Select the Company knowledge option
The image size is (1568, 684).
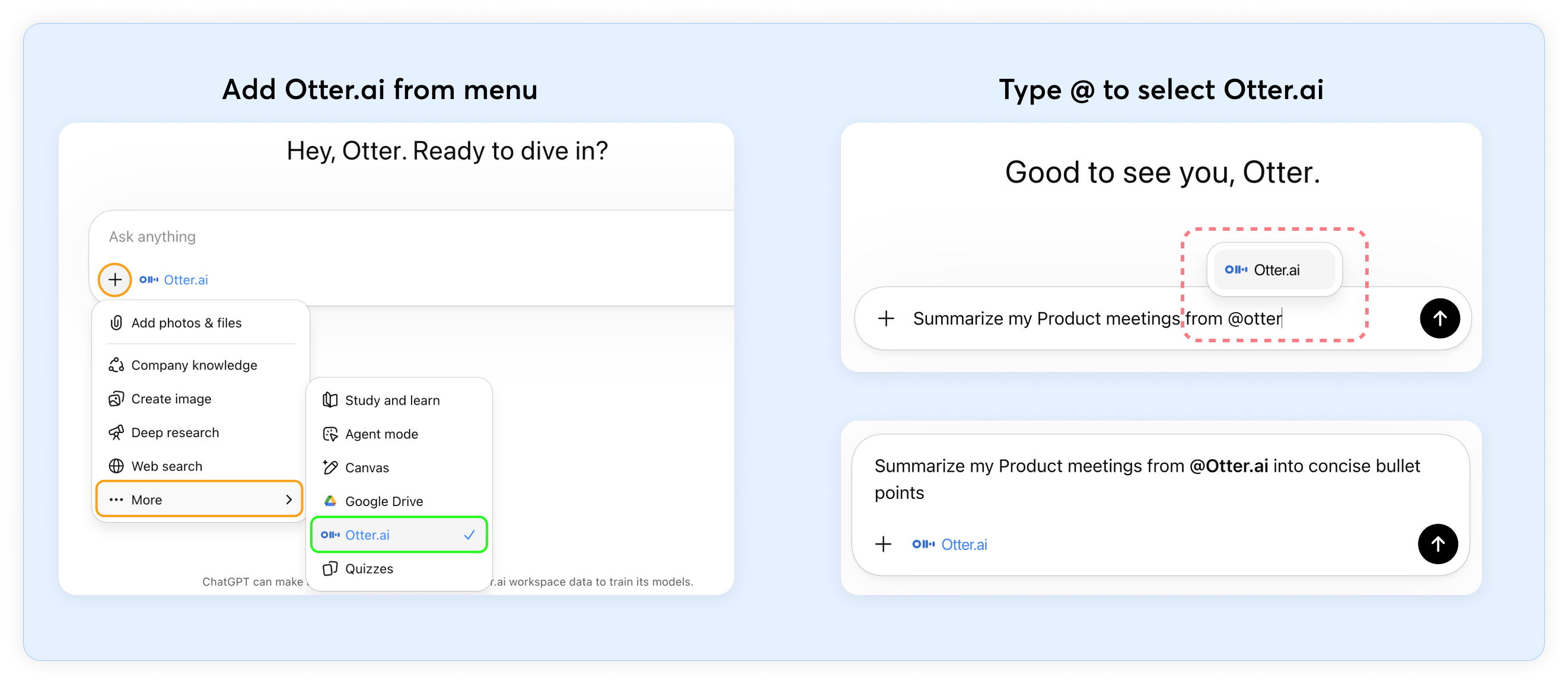tap(193, 365)
